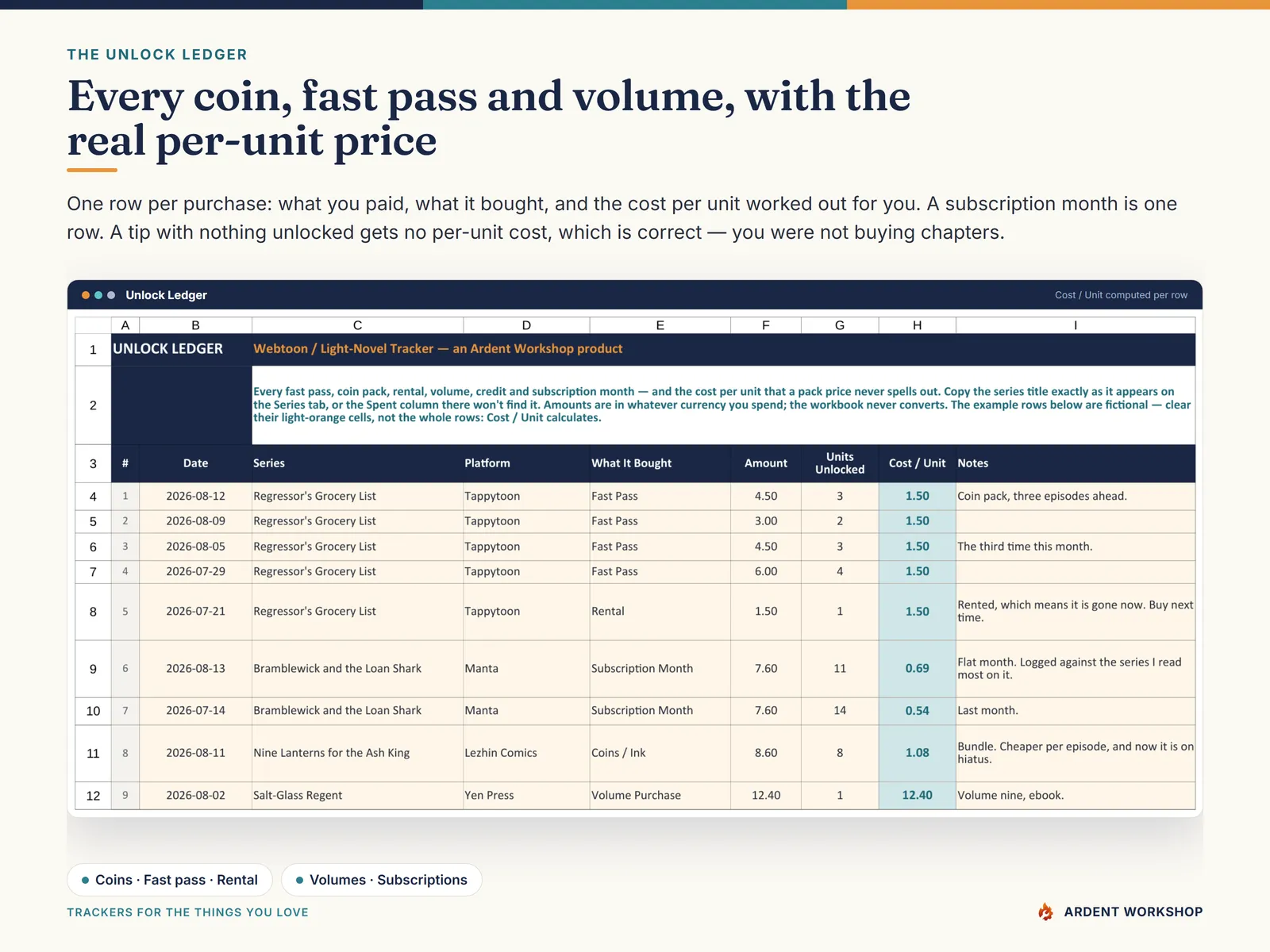Select row header 12

[x=93, y=796]
